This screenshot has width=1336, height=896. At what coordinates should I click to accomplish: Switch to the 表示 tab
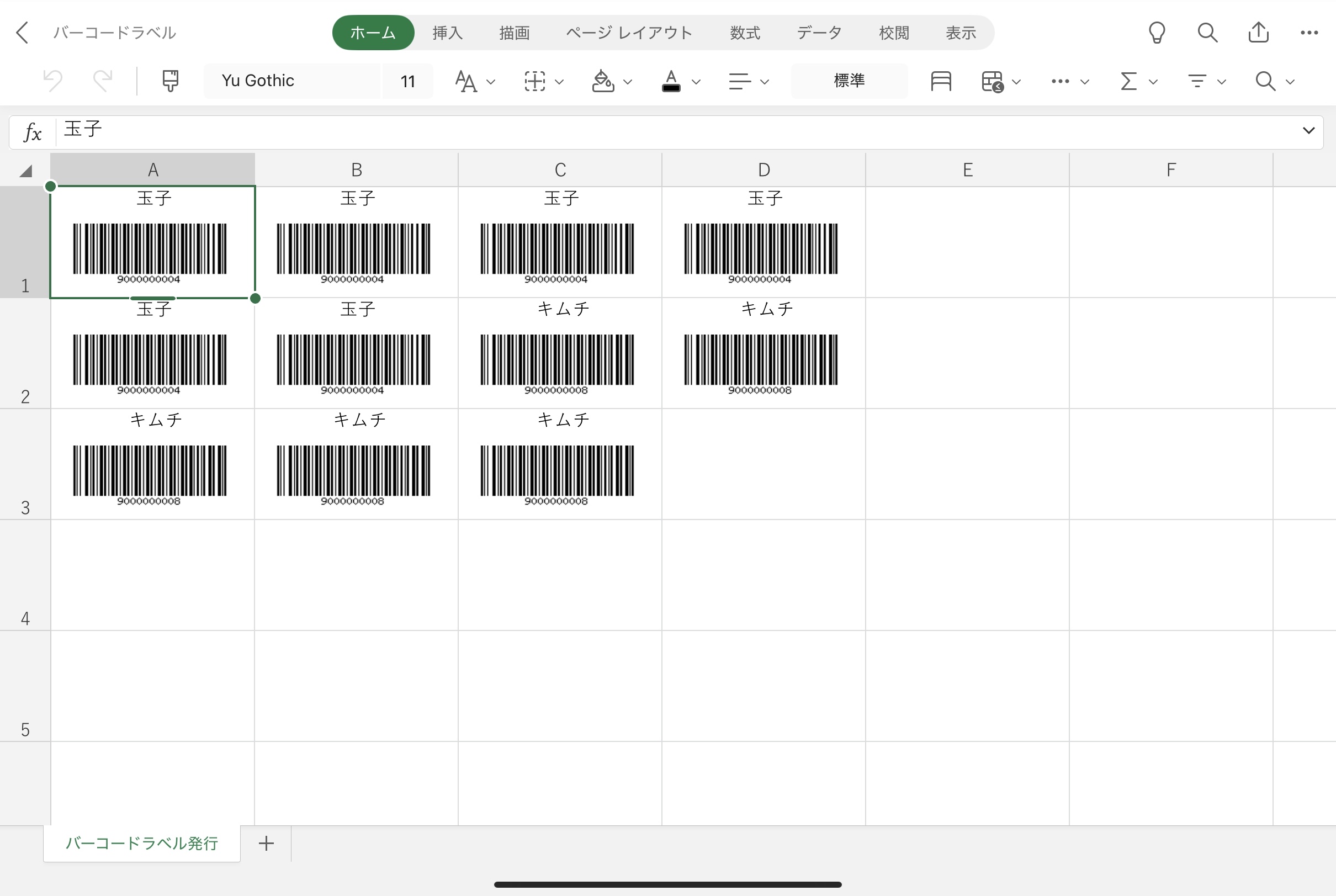961,33
